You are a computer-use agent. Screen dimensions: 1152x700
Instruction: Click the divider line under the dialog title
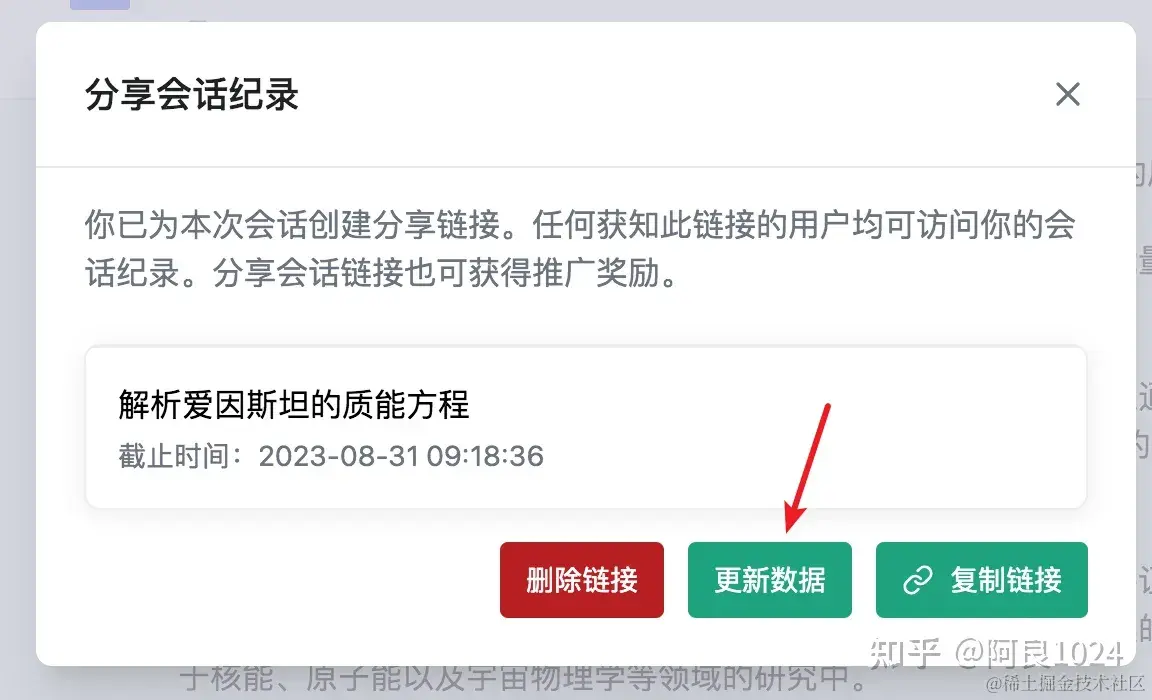586,167
